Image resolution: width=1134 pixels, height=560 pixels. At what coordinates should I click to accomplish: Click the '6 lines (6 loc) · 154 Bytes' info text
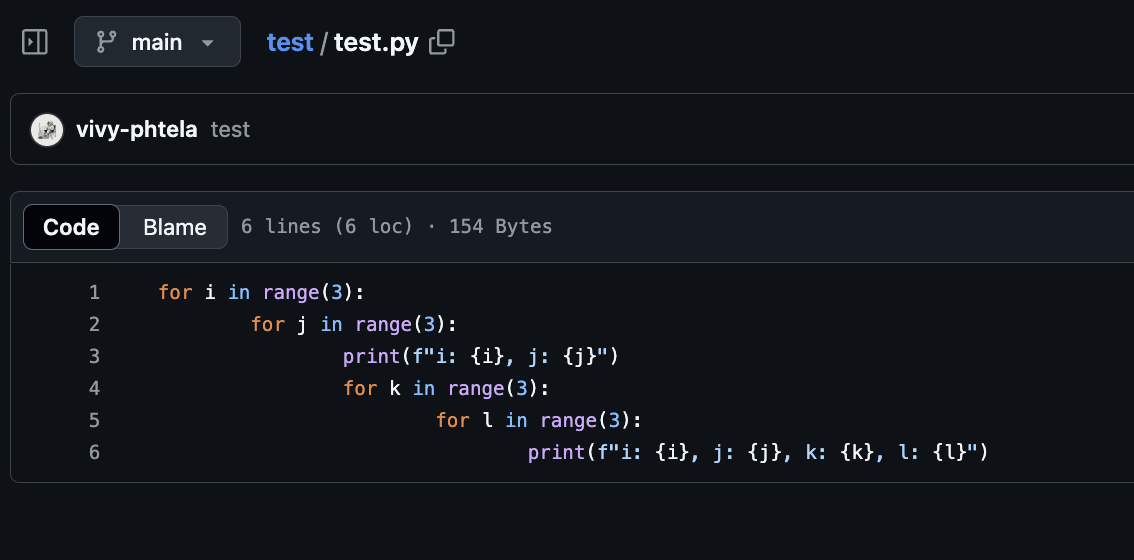tap(396, 226)
